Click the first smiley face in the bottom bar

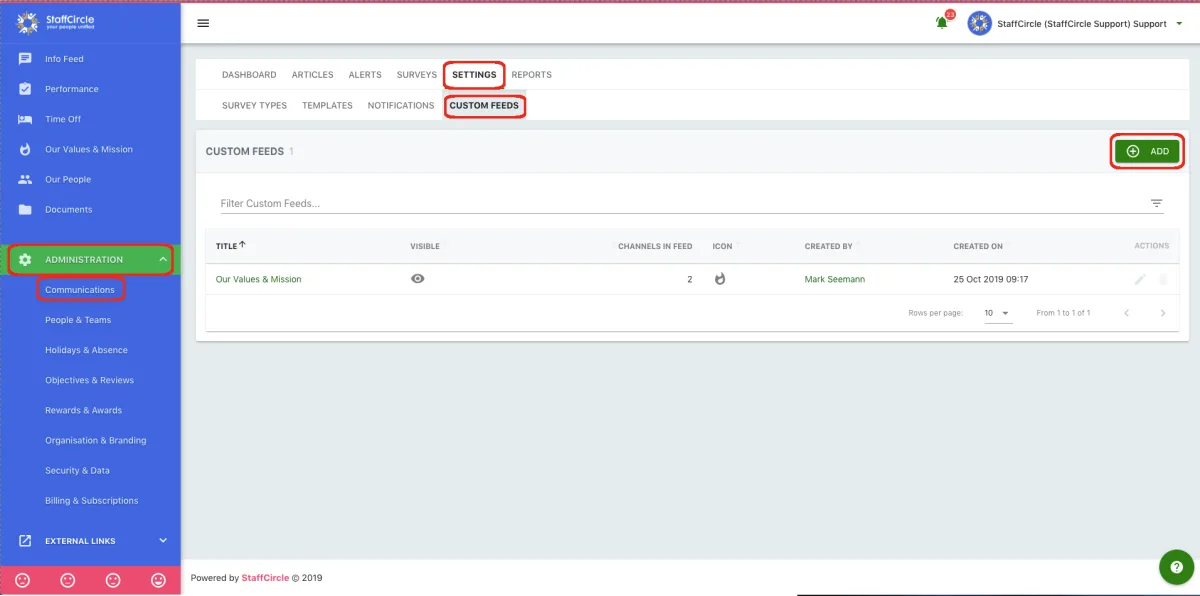(x=23, y=580)
